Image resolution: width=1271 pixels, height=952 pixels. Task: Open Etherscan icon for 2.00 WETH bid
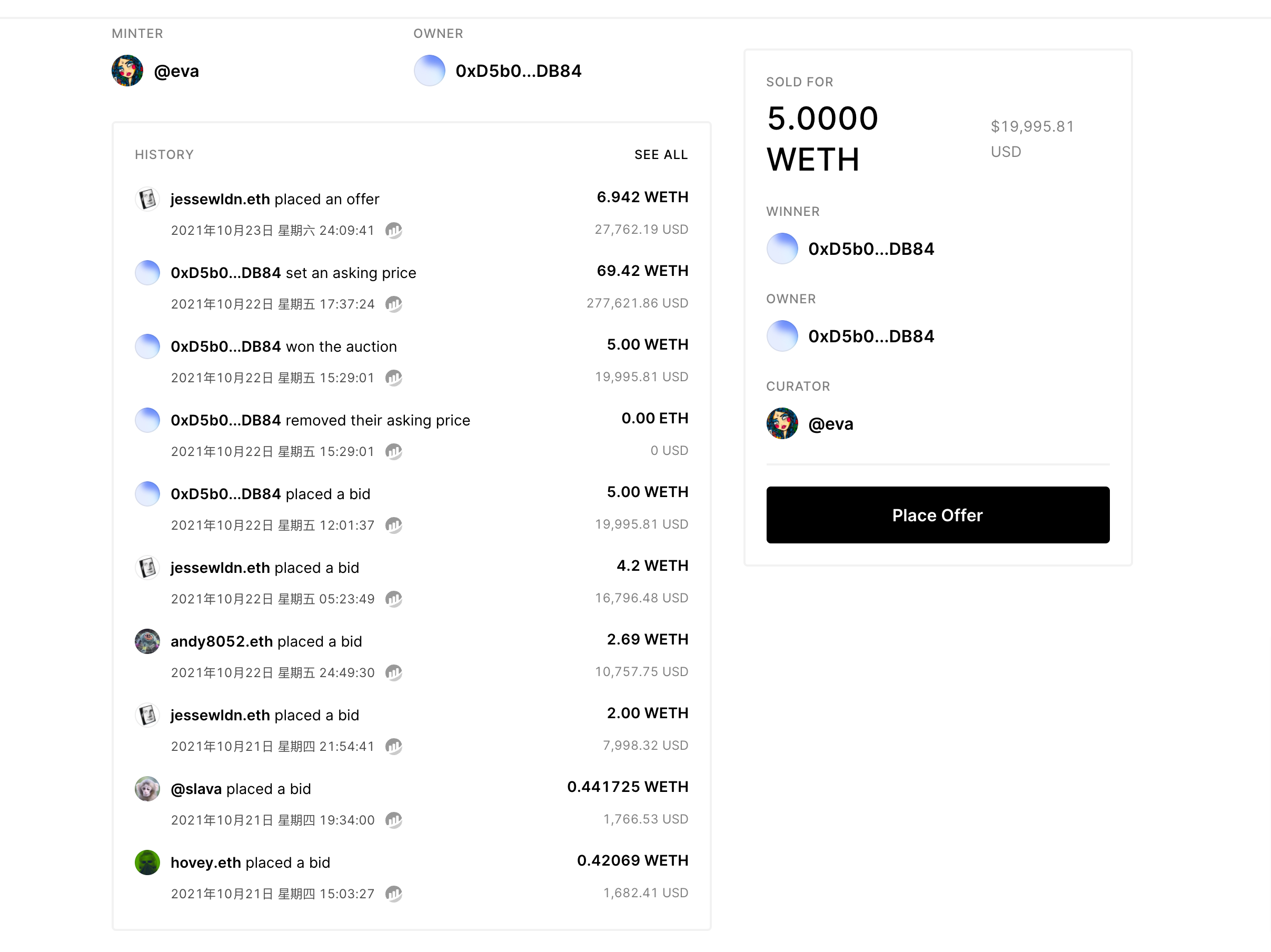coord(394,746)
